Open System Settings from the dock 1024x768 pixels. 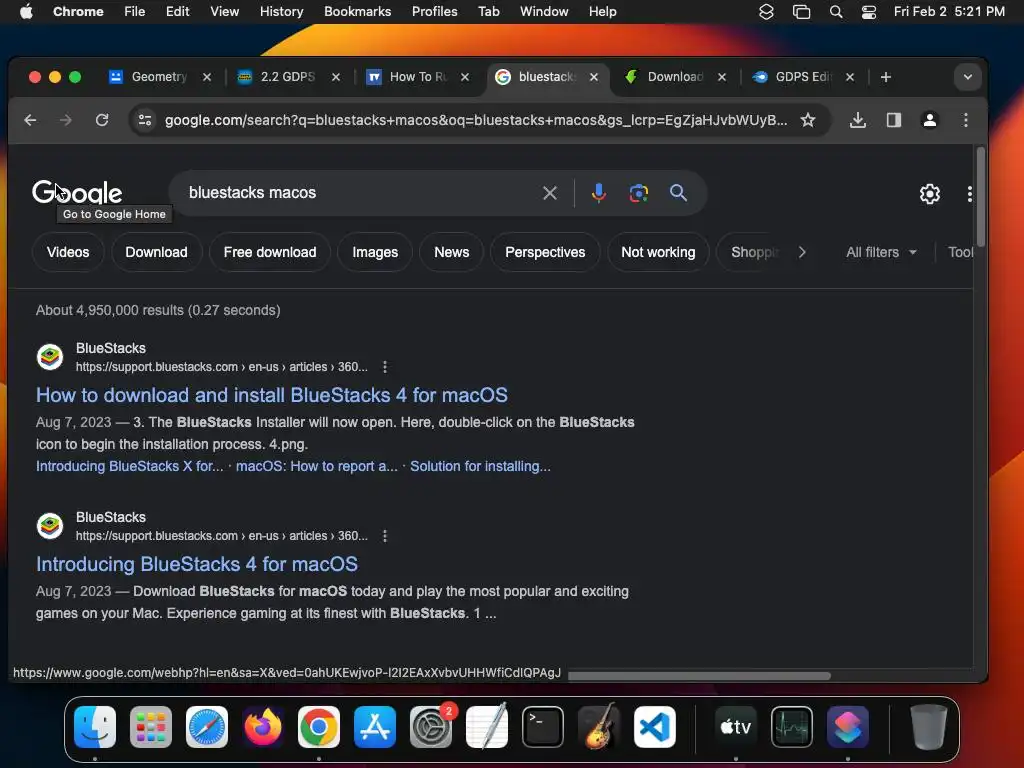pos(431,727)
